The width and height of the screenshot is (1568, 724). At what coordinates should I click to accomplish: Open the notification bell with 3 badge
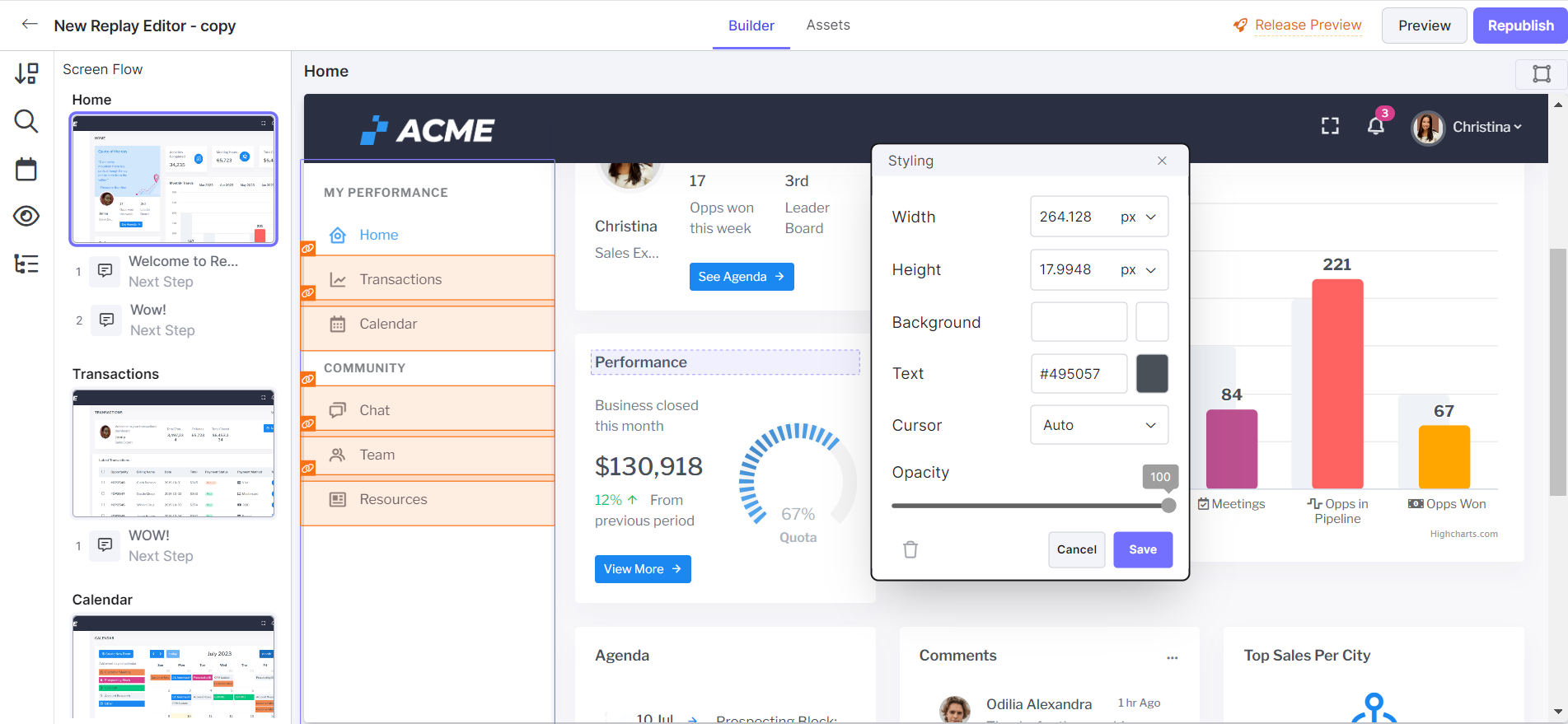[1376, 126]
